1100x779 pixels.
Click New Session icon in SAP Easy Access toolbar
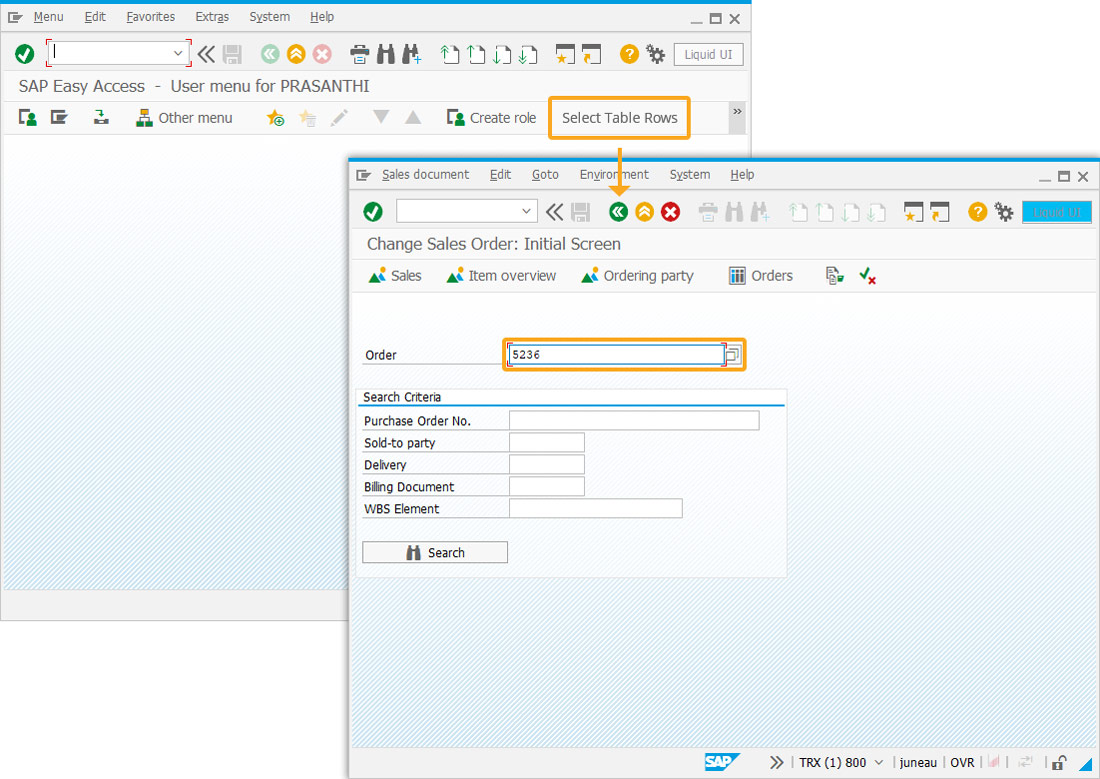coord(565,54)
